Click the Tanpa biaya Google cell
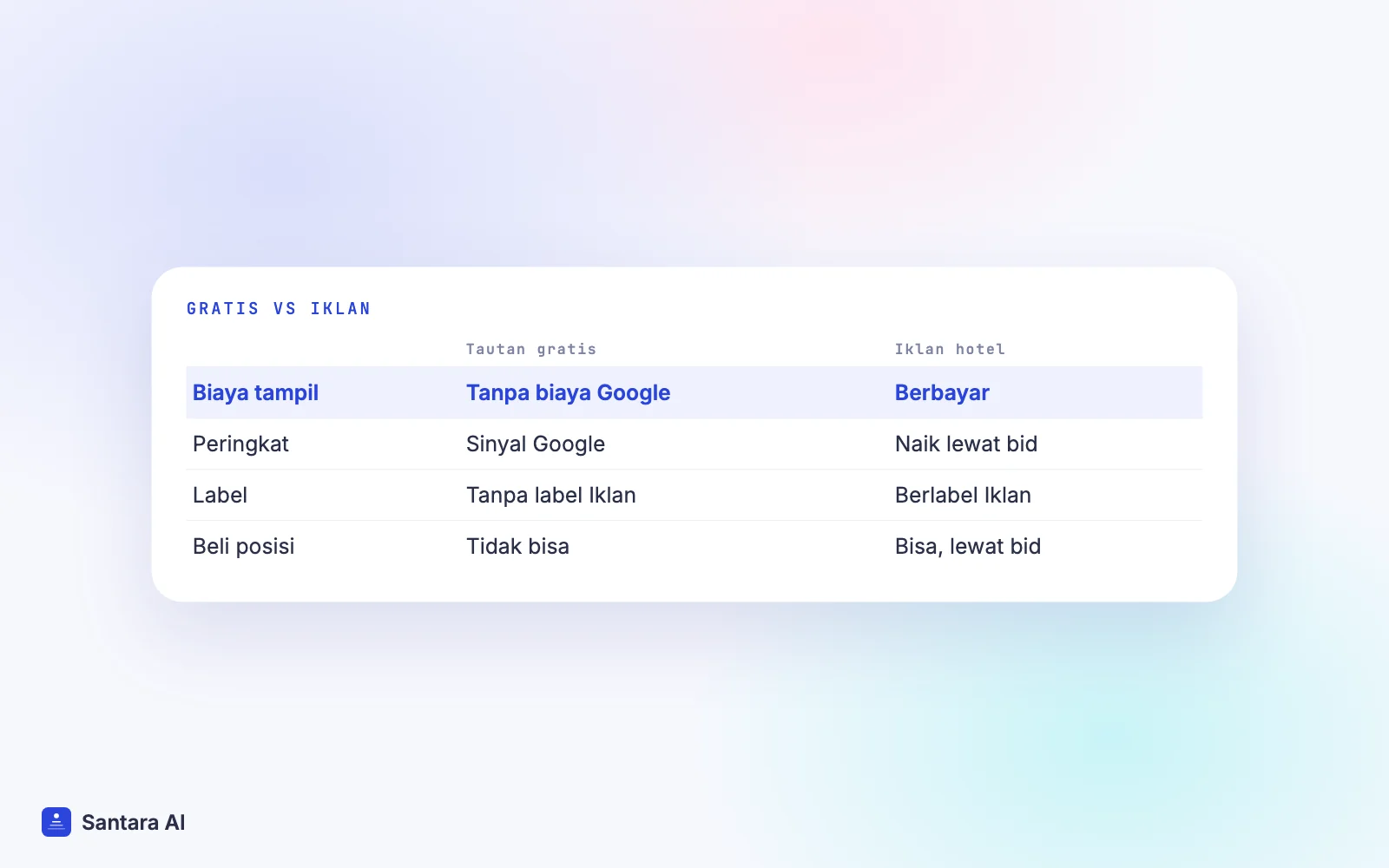Image resolution: width=1389 pixels, height=868 pixels. [568, 392]
